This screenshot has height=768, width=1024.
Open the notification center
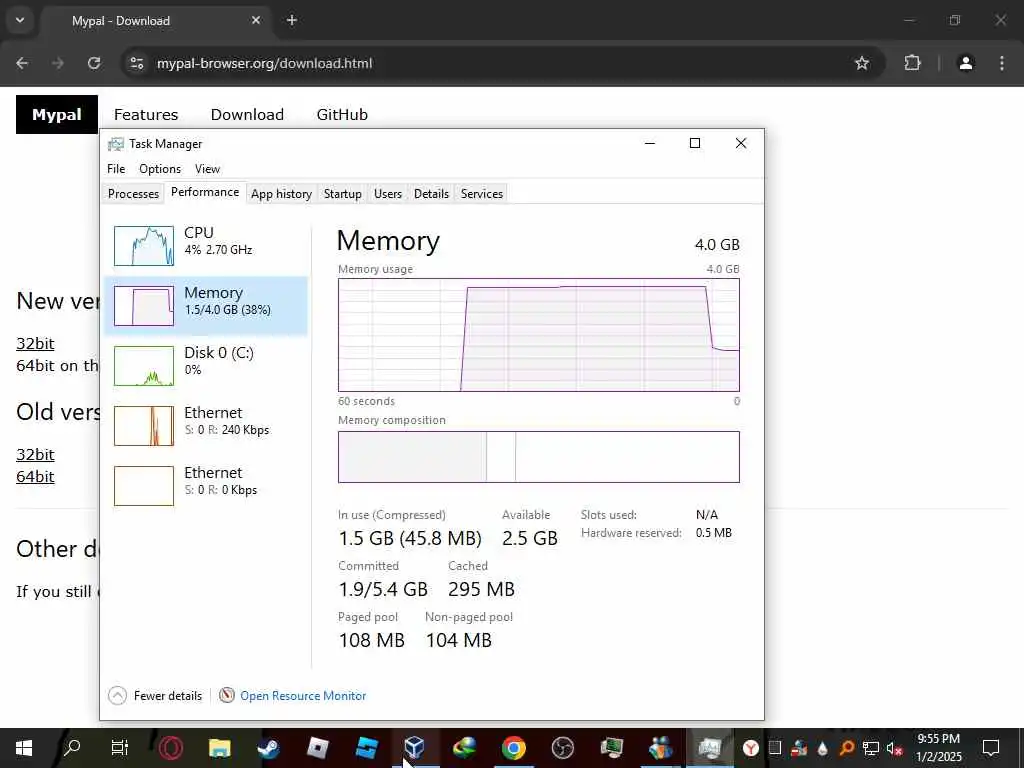pos(991,748)
